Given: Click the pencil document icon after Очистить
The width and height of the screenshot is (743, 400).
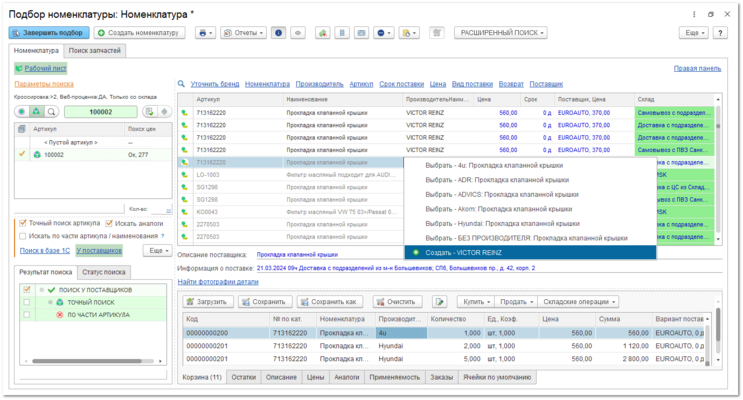Looking at the screenshot, I should point(440,302).
